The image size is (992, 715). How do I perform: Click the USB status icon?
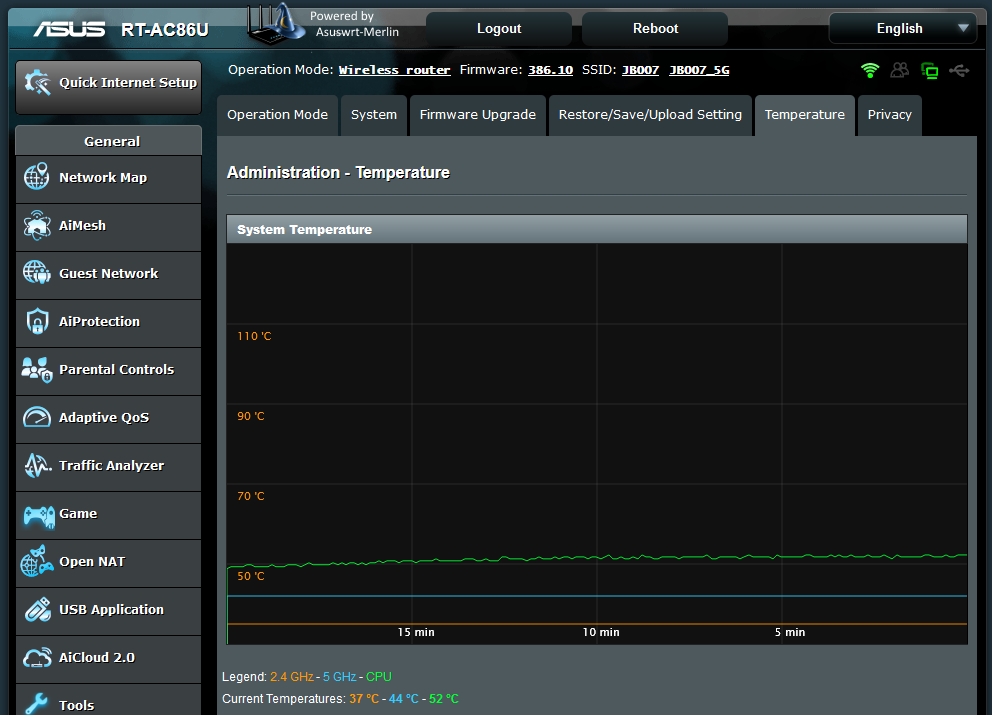click(959, 70)
